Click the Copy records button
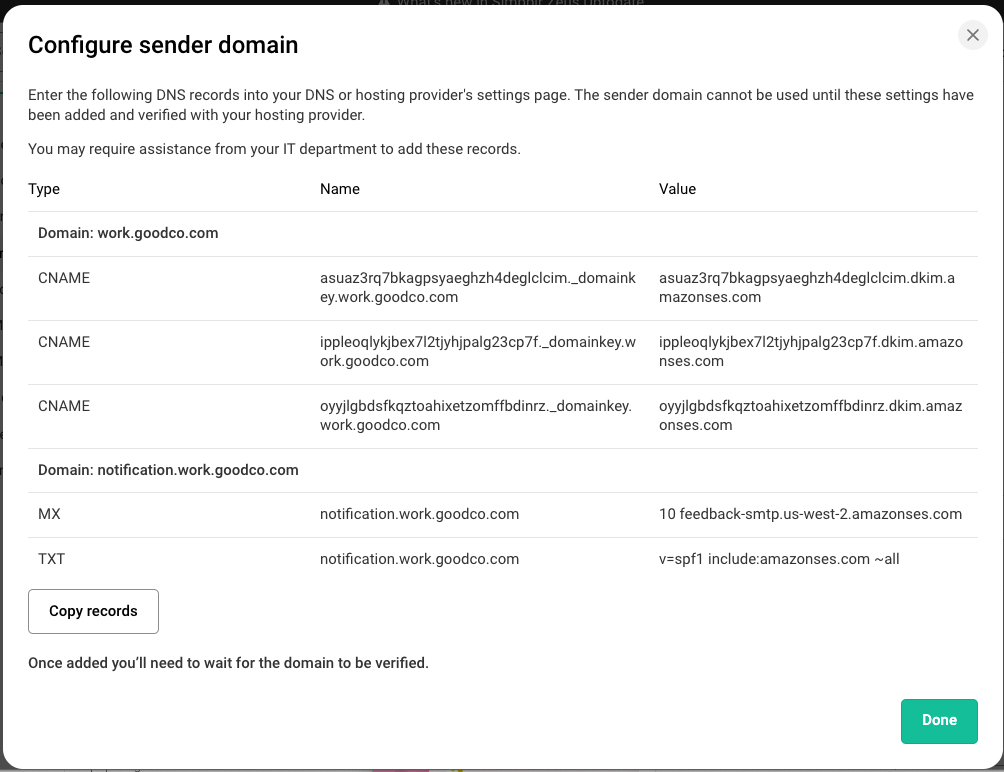The width and height of the screenshot is (1004, 772). [93, 611]
